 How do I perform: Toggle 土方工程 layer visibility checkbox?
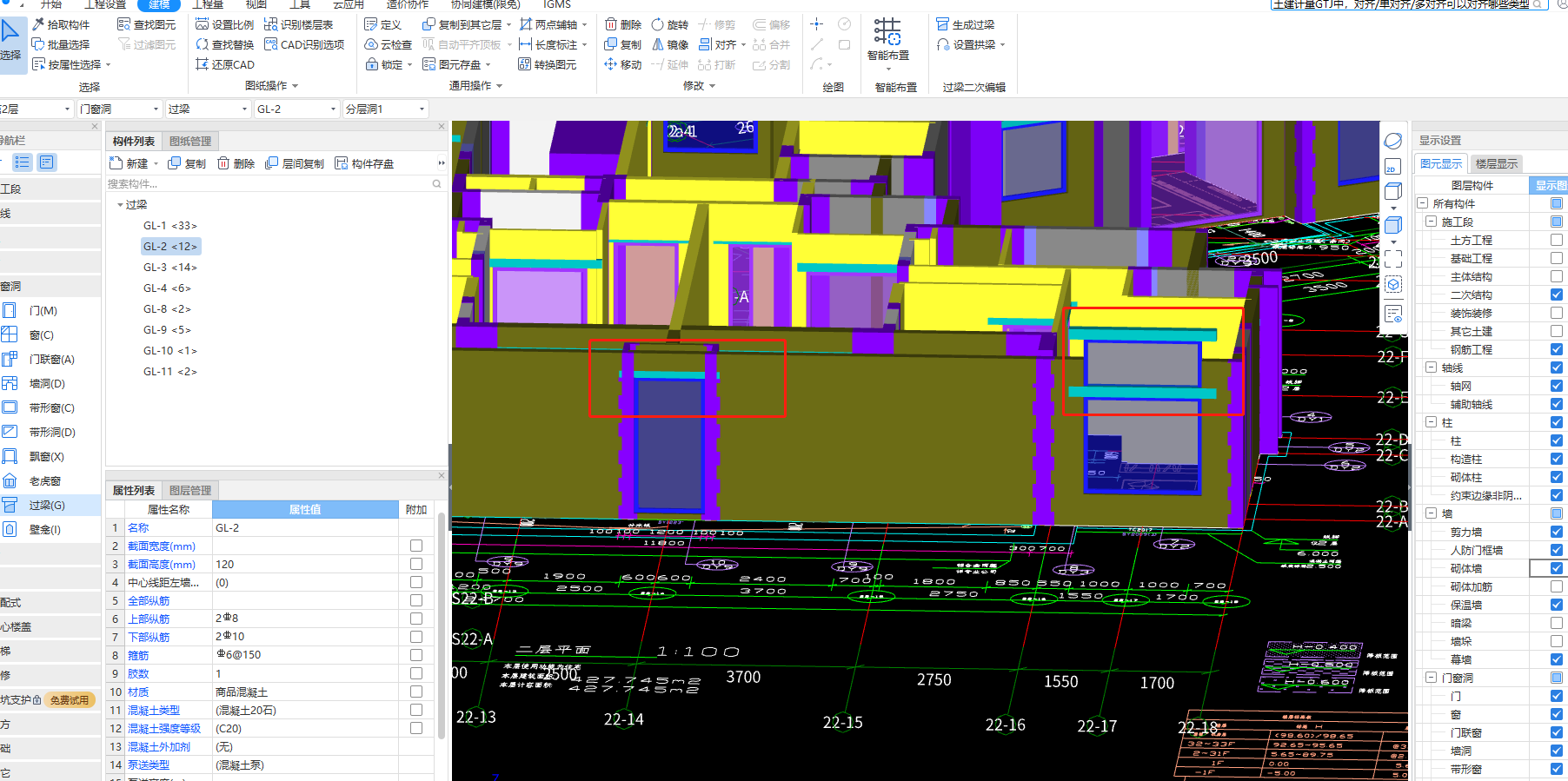tap(1557, 240)
